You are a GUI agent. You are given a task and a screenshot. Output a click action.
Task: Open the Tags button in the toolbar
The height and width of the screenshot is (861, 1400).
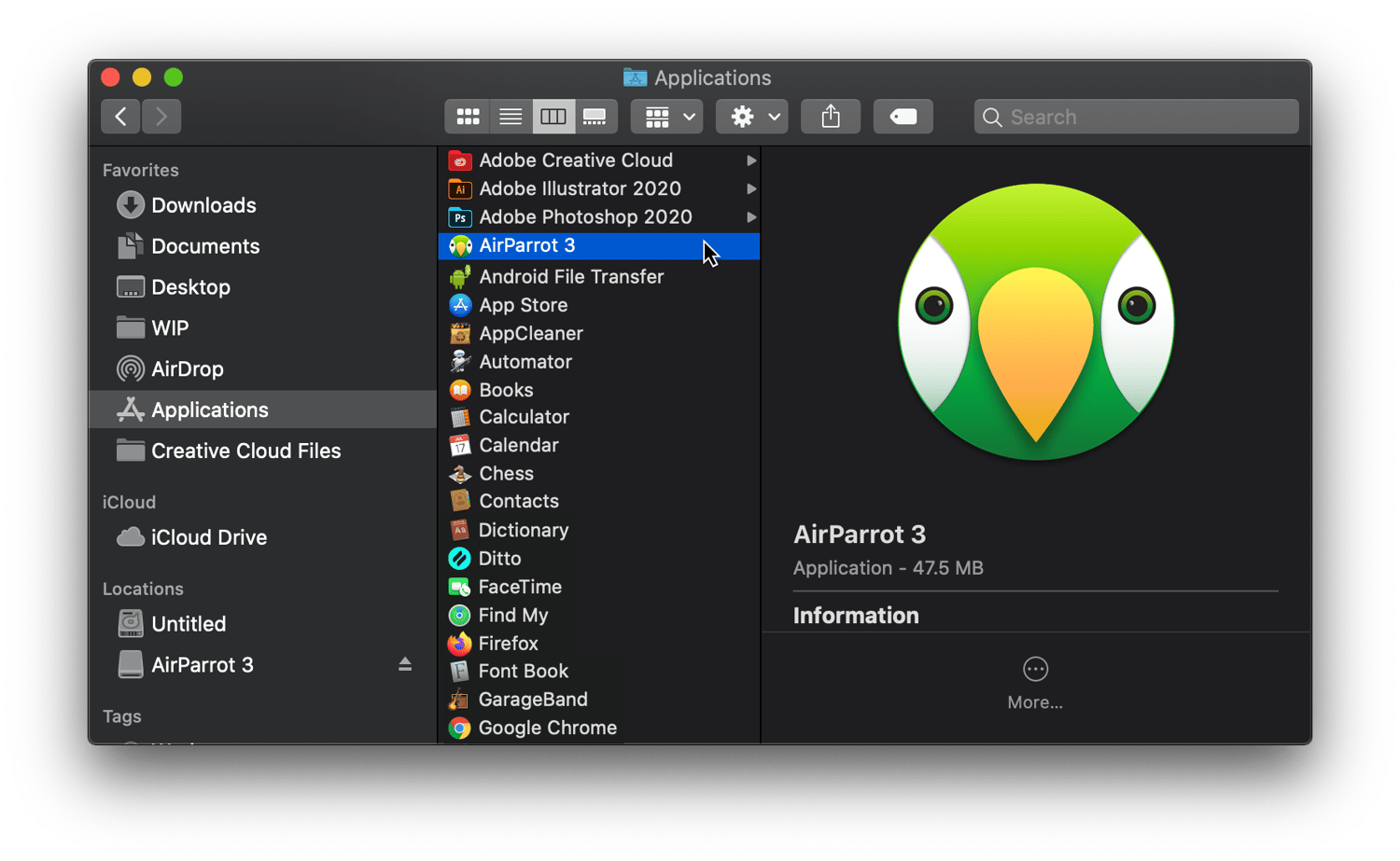pos(902,116)
